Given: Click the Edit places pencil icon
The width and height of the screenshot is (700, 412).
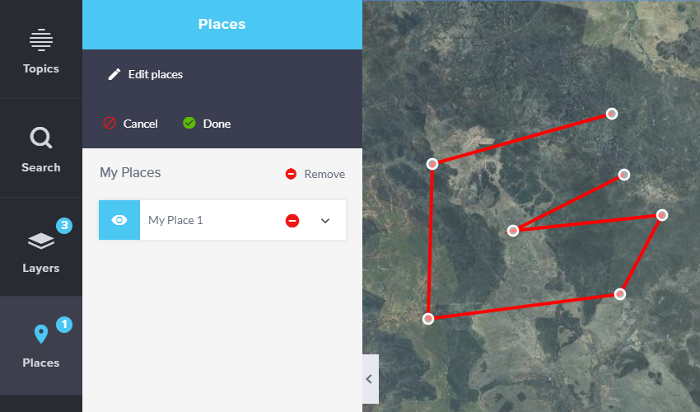Looking at the screenshot, I should [x=114, y=74].
